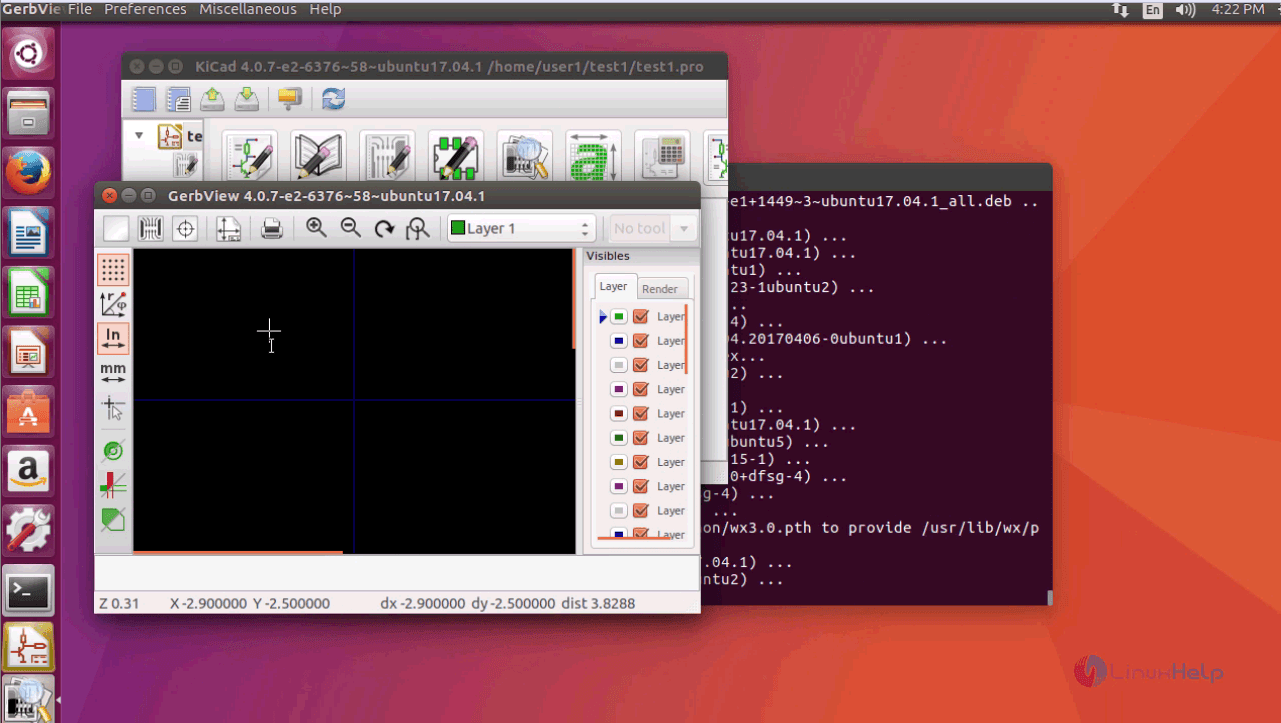Switch to the Layer tab in Visibles

[613, 286]
